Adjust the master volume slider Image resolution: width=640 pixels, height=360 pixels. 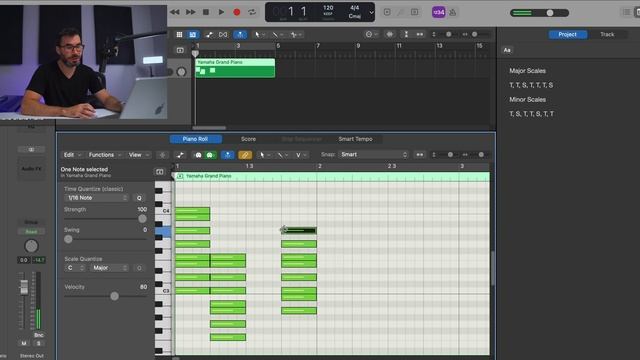tap(550, 13)
